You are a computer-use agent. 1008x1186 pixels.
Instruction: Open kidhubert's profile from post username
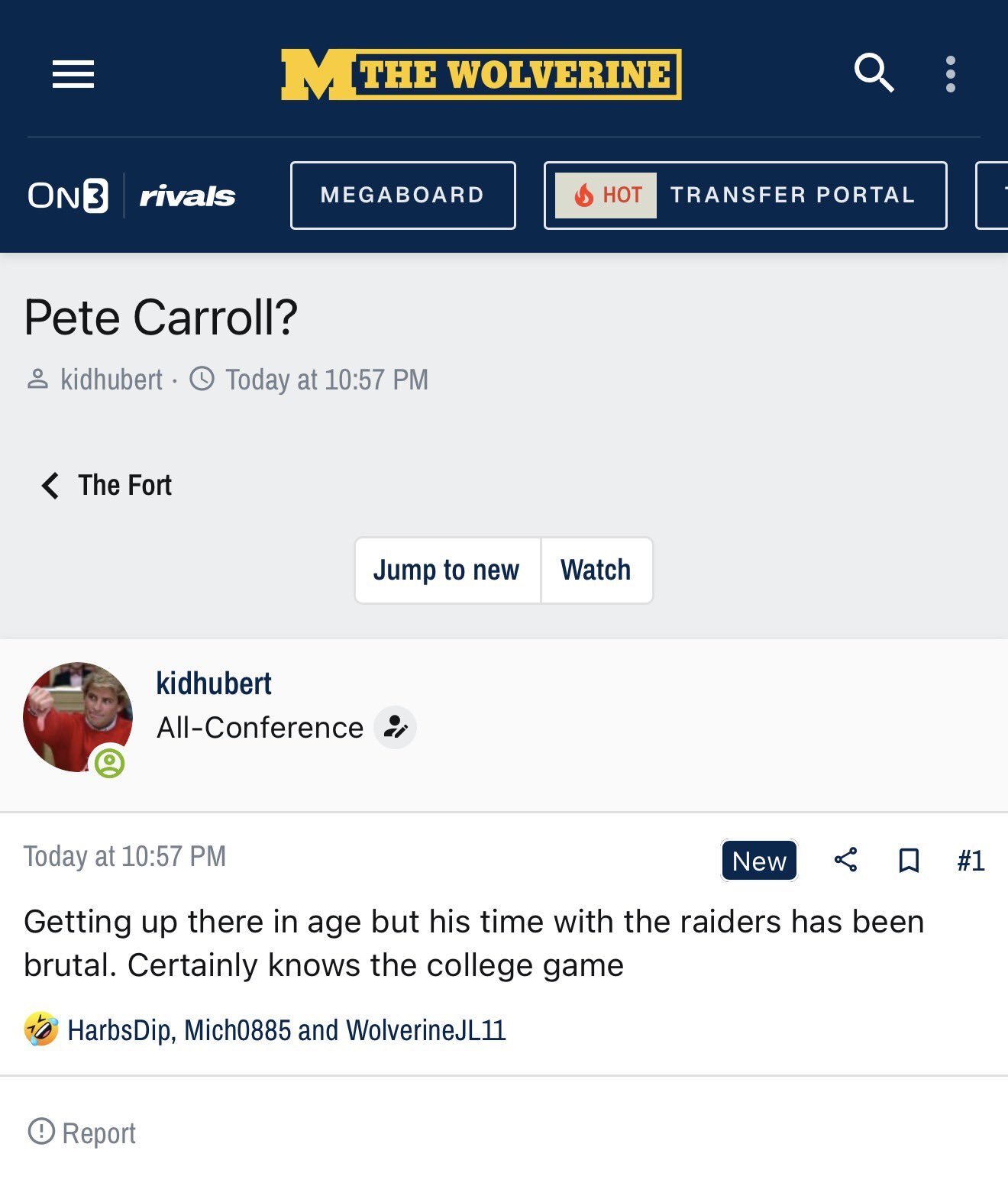(214, 683)
